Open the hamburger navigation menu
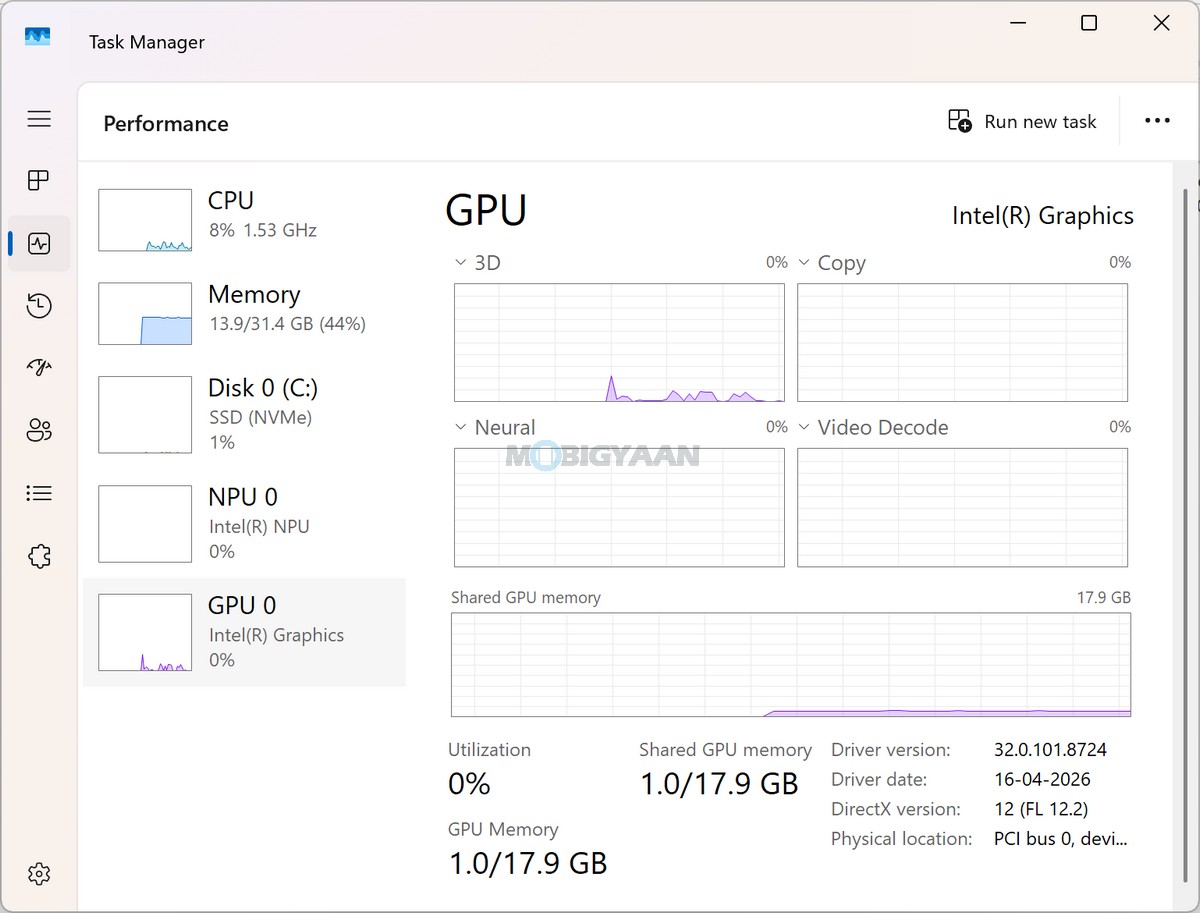 pos(39,119)
